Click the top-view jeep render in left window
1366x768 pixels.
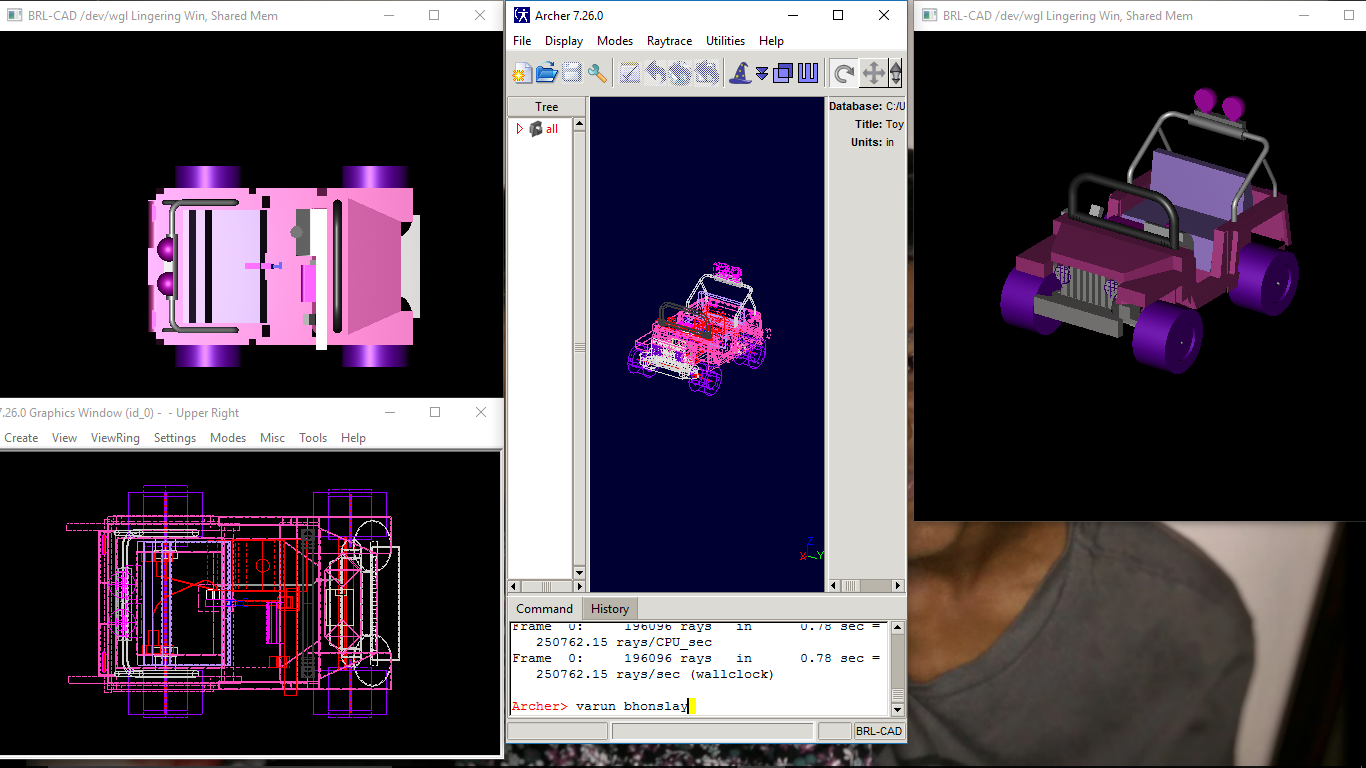tap(284, 267)
